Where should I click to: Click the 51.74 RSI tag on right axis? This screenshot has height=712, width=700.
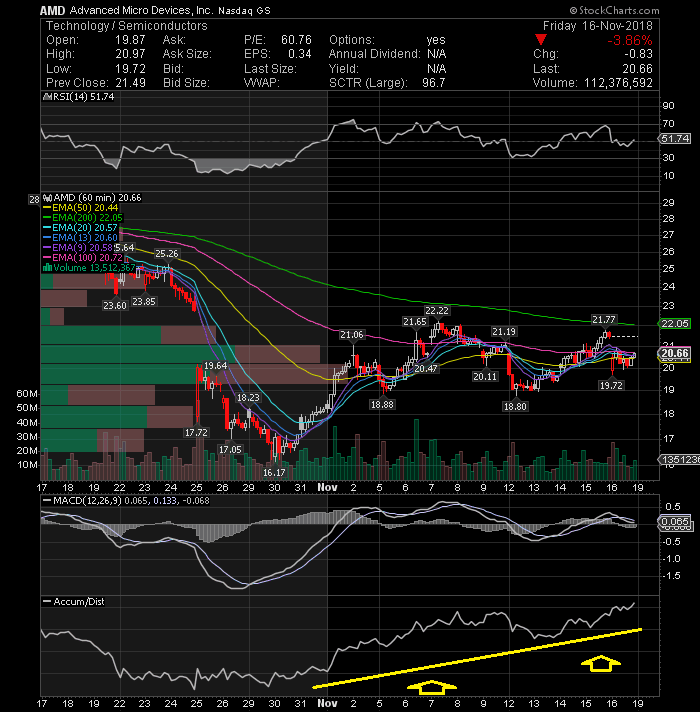click(x=675, y=138)
